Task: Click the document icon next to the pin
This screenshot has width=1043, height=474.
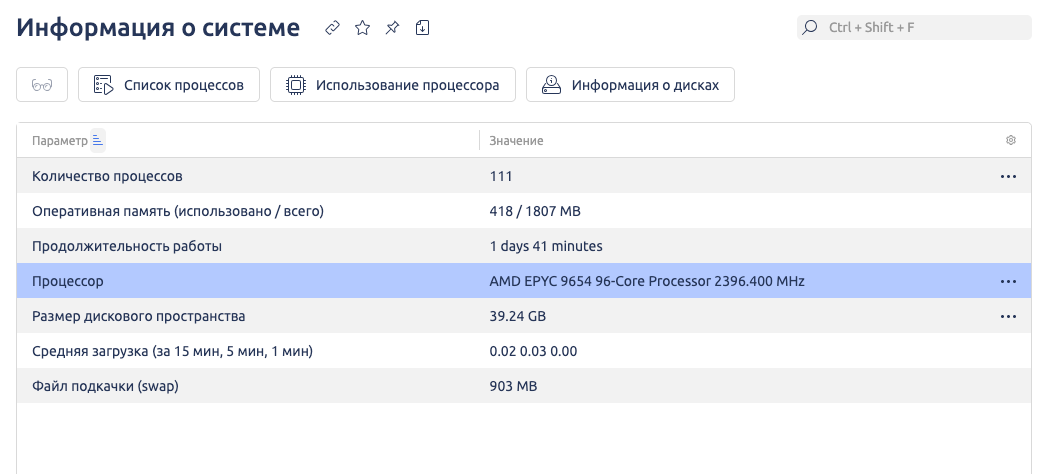Action: pos(422,28)
